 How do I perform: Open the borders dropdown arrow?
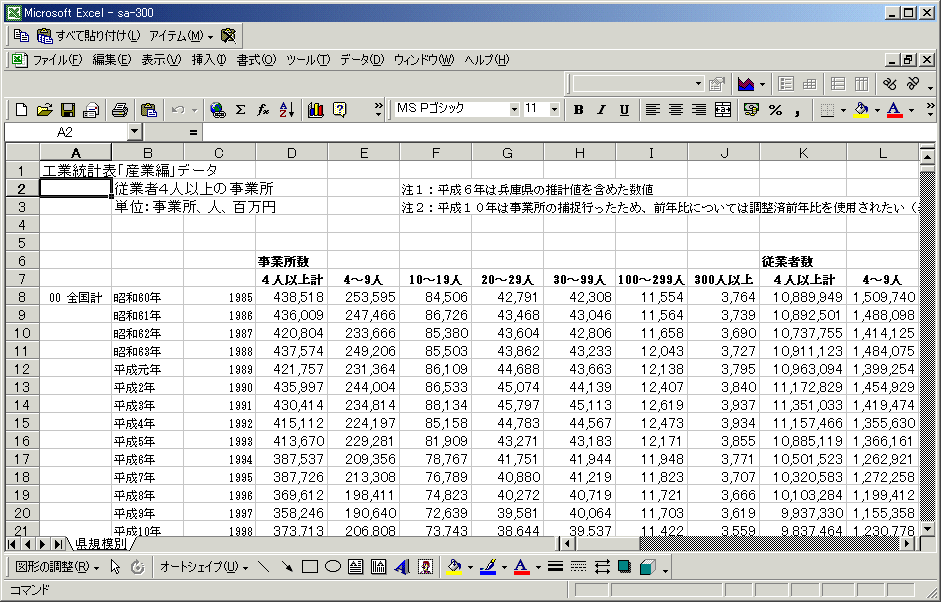[x=843, y=110]
